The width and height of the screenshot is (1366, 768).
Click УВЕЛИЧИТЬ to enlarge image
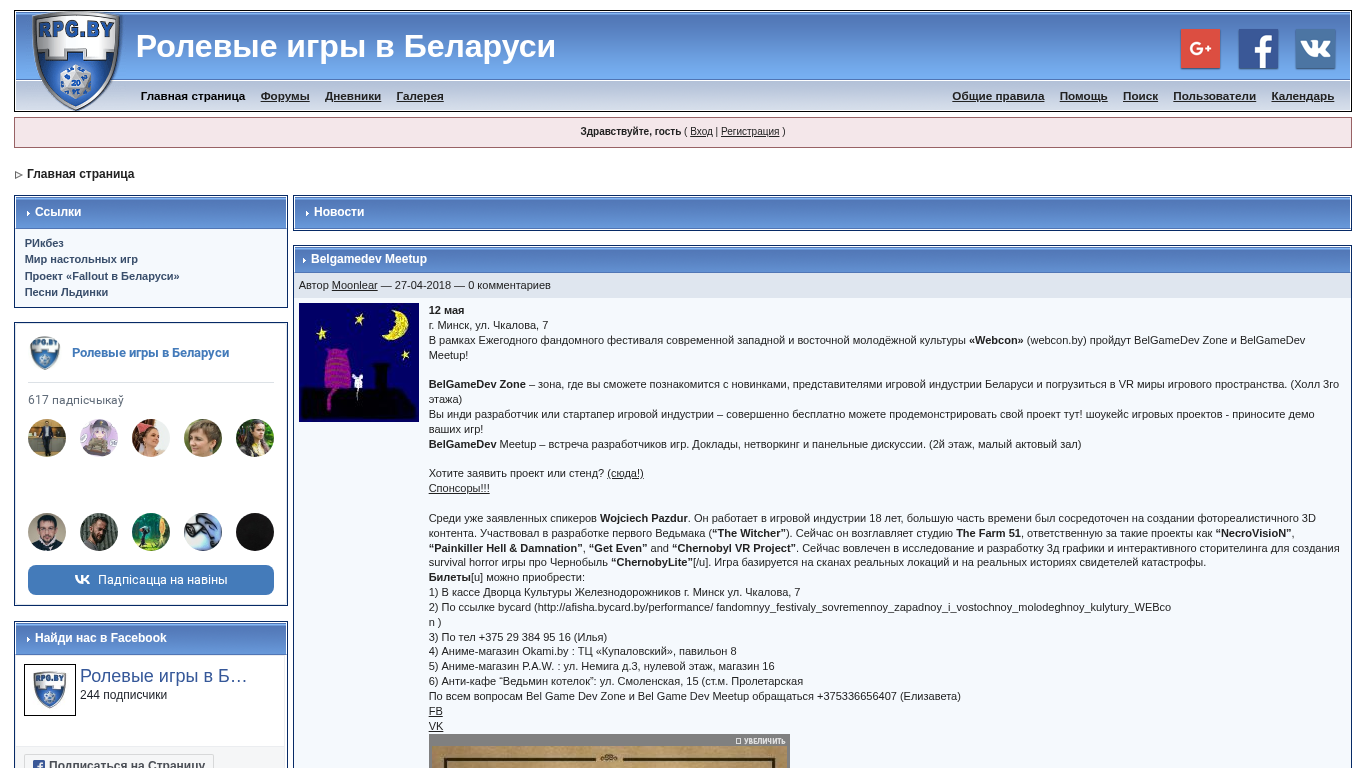click(x=761, y=741)
